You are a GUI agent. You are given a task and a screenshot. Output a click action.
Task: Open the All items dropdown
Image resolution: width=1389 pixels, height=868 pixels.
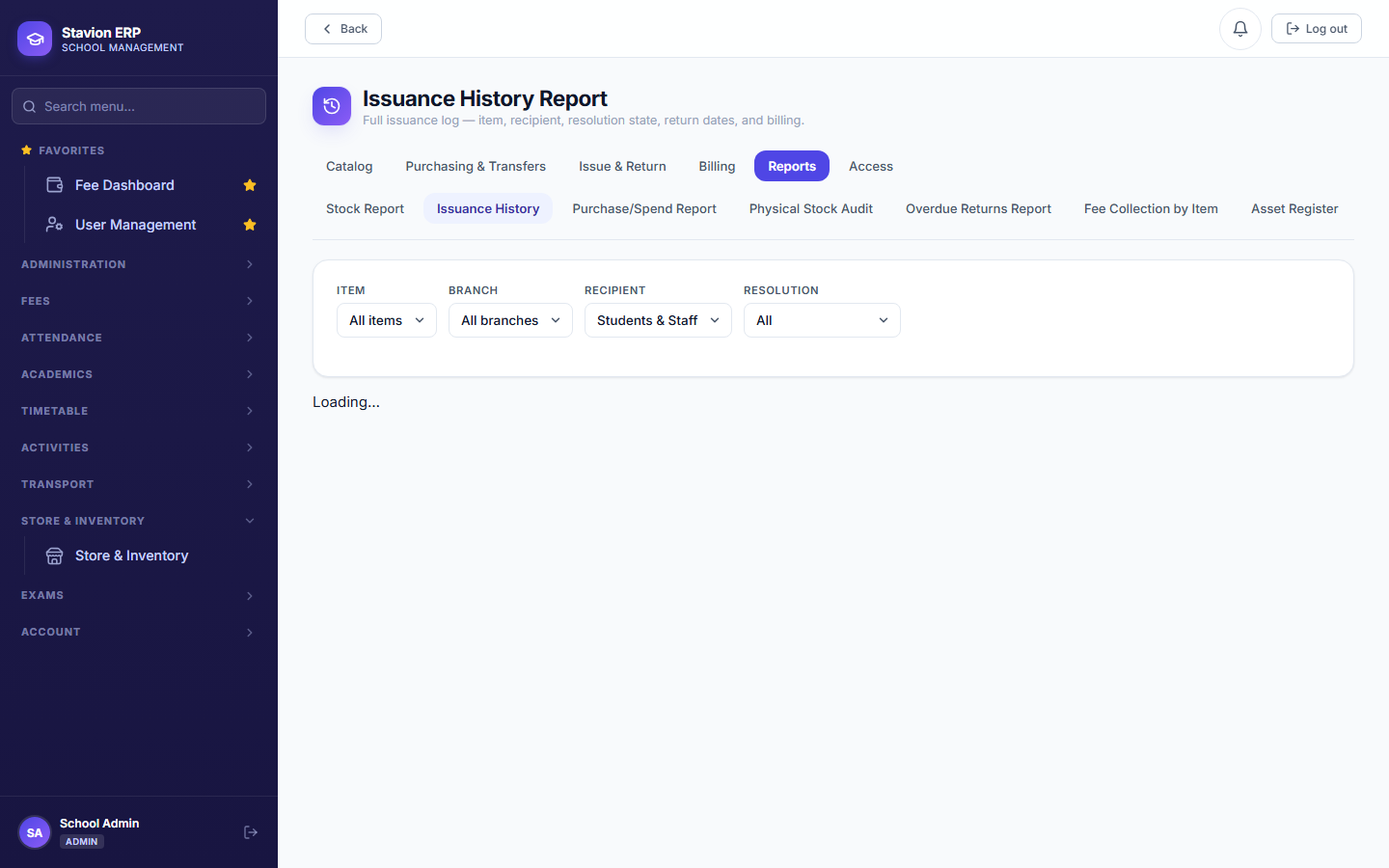tap(387, 320)
